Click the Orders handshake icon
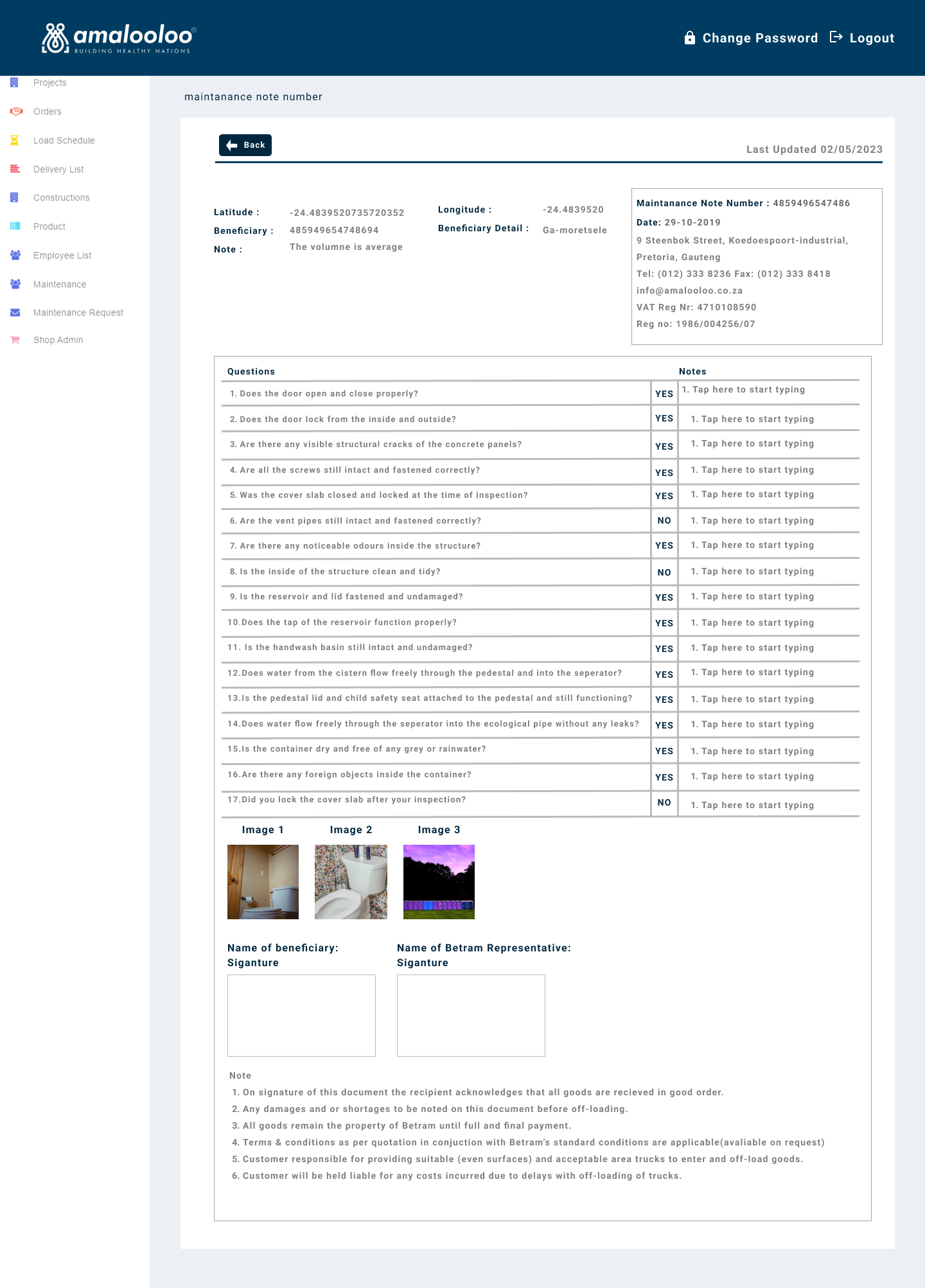 [x=15, y=111]
